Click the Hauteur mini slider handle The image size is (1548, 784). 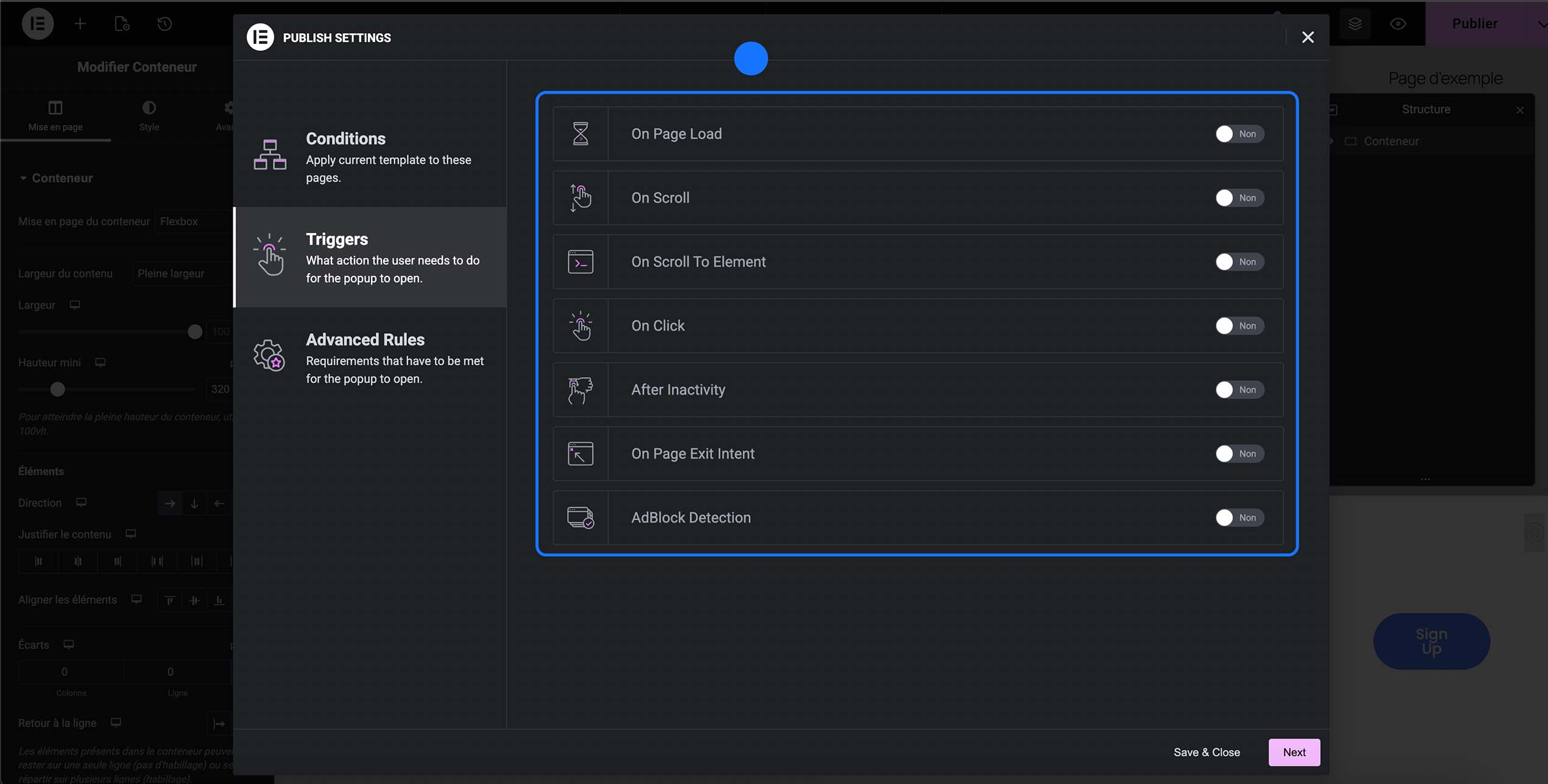pos(57,389)
